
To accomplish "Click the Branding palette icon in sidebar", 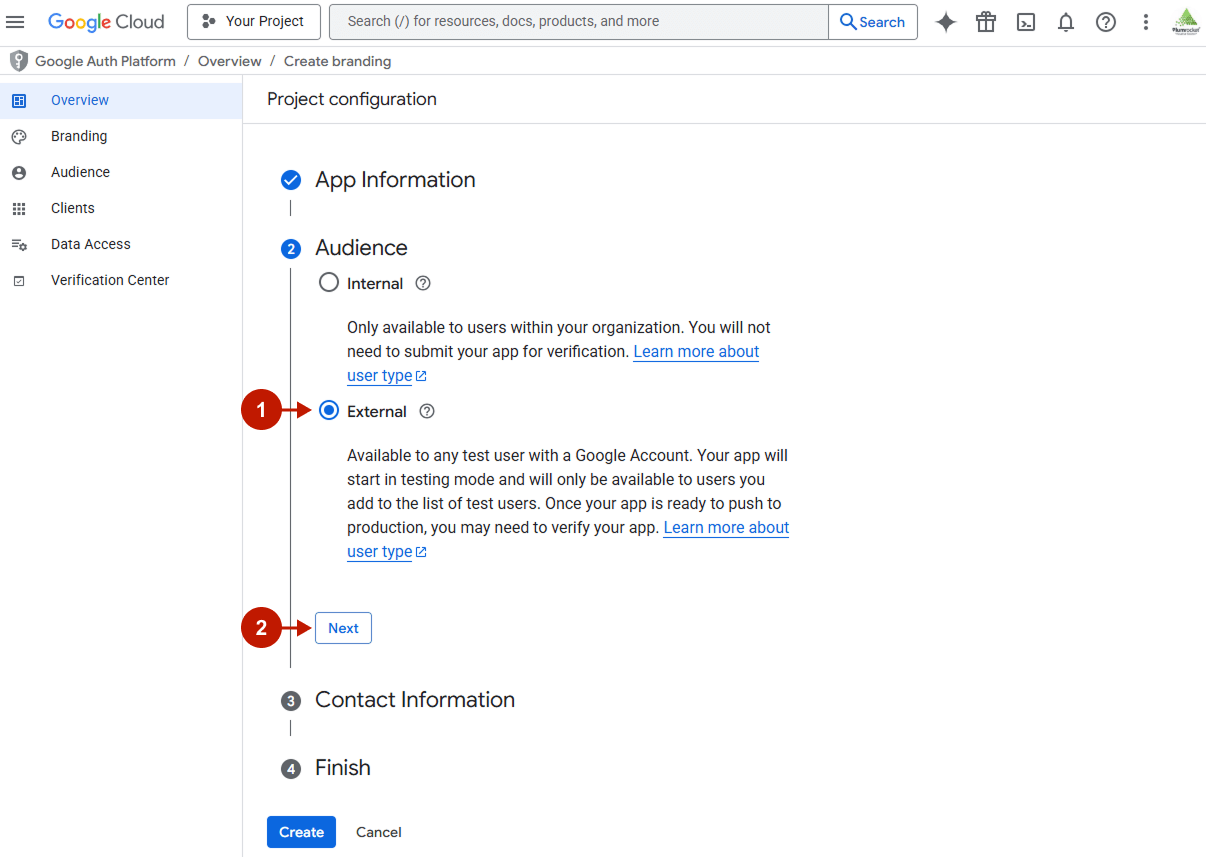I will tap(19, 136).
